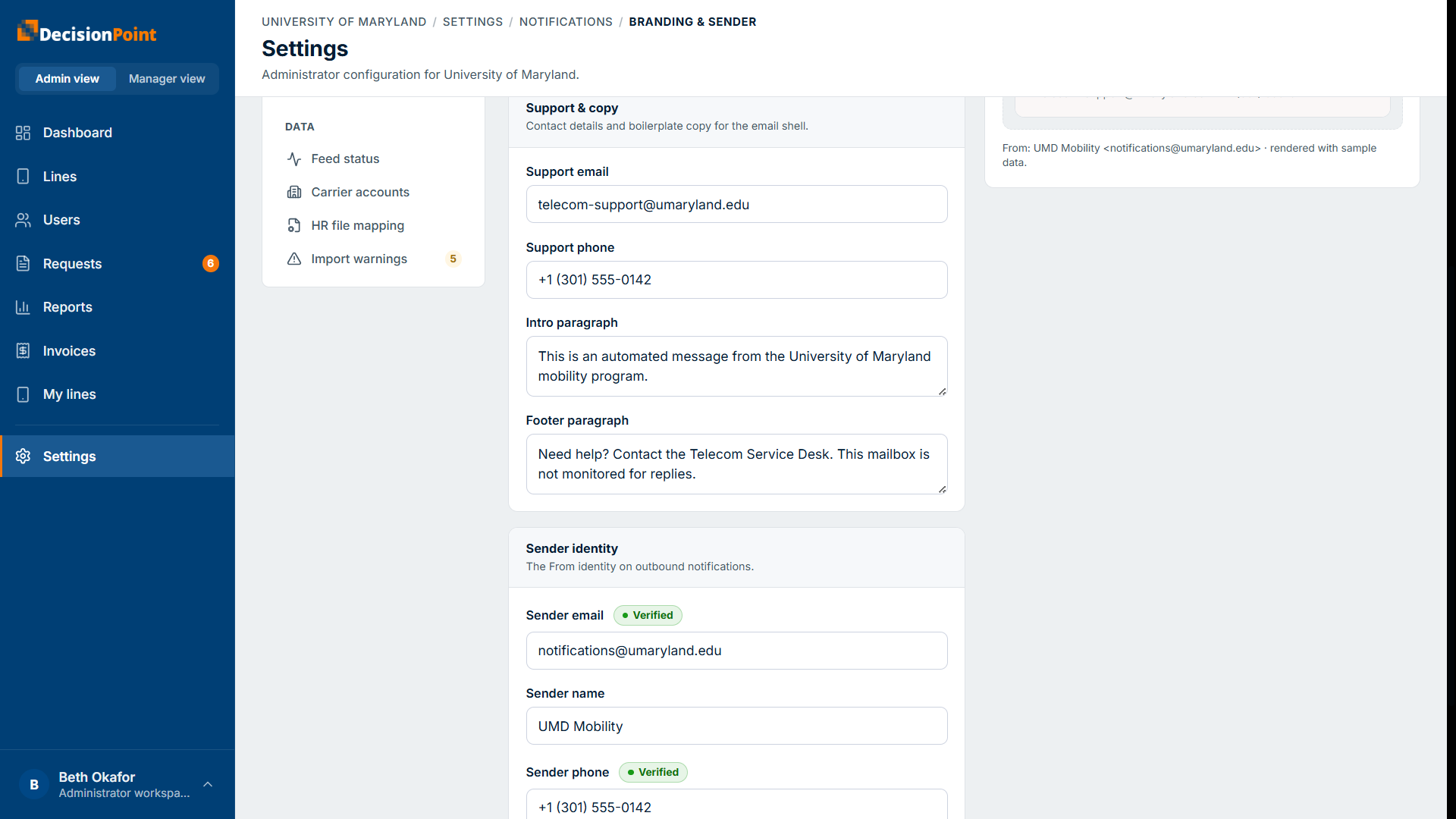
Task: Click the Settings gear icon
Action: (23, 457)
